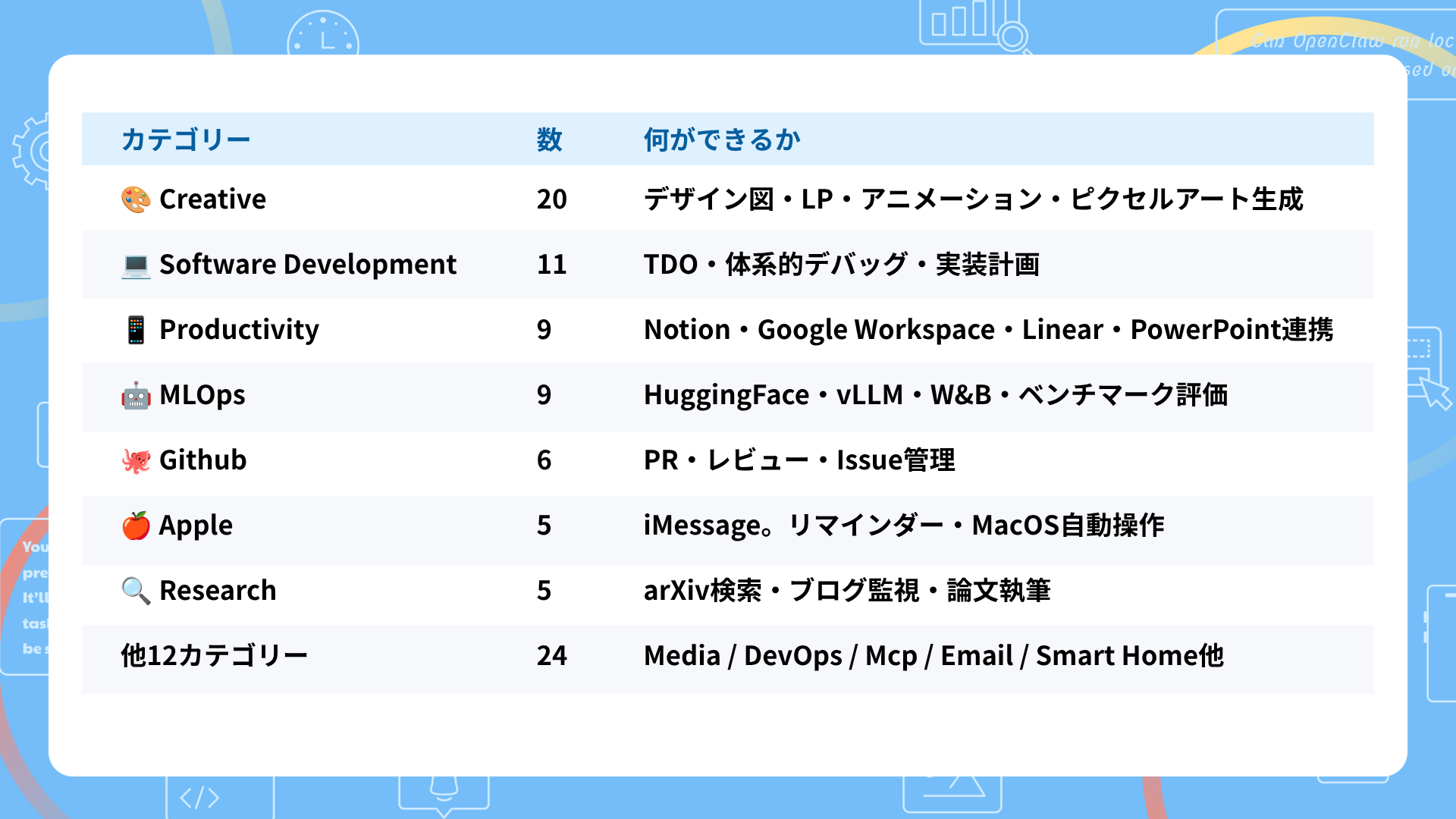Click the robot emoji beside MLOps
This screenshot has width=1456, height=819.
[136, 395]
